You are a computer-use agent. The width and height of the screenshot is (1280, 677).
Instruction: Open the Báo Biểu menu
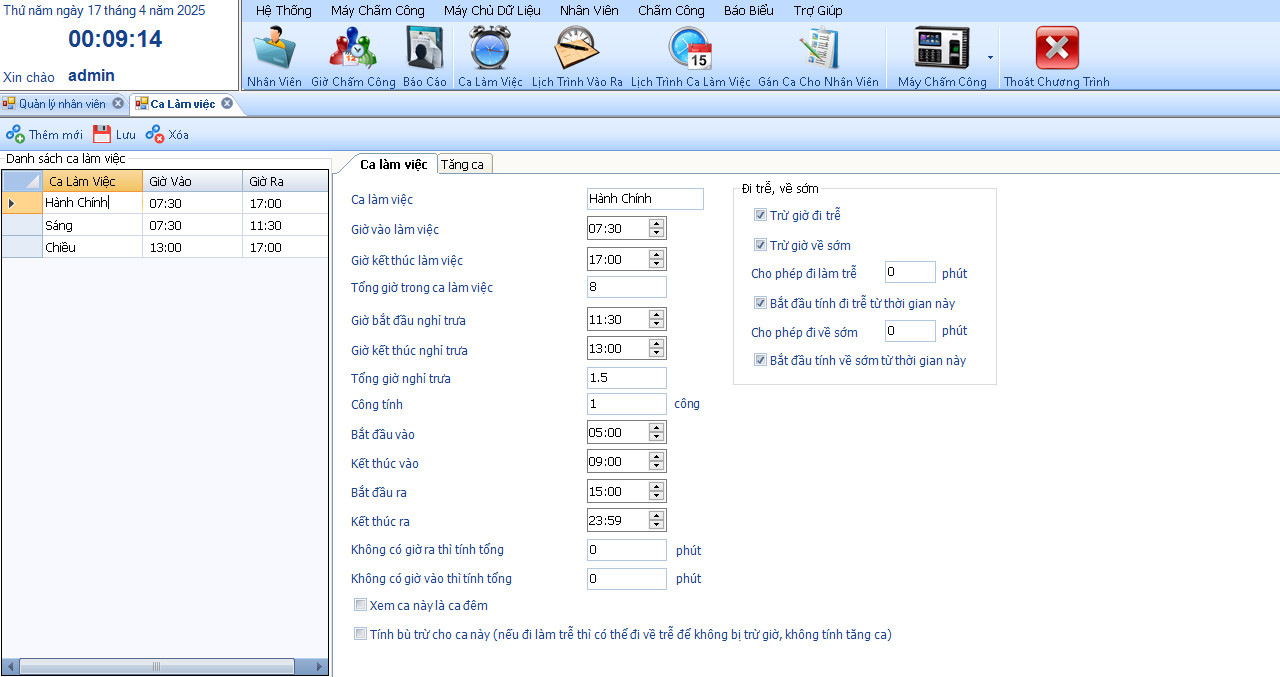coord(748,11)
